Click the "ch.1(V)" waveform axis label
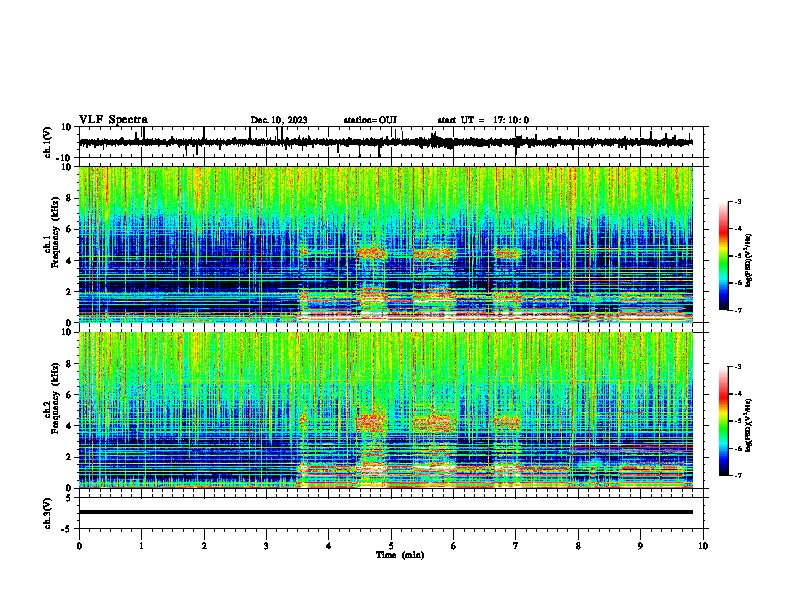This screenshot has width=792, height=612. pyautogui.click(x=48, y=142)
